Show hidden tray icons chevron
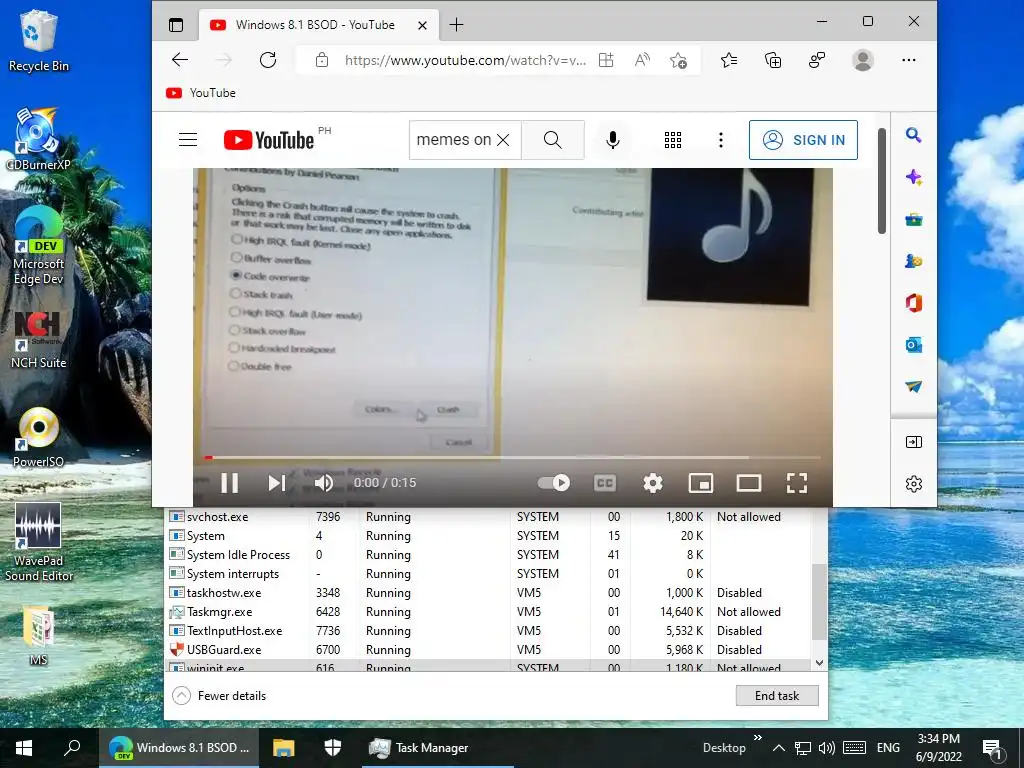Screen dimensions: 1024x768 point(778,748)
